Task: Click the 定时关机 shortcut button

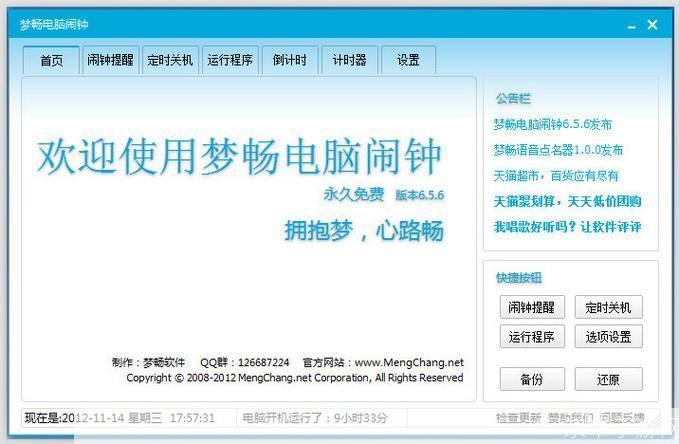Action: tap(608, 308)
